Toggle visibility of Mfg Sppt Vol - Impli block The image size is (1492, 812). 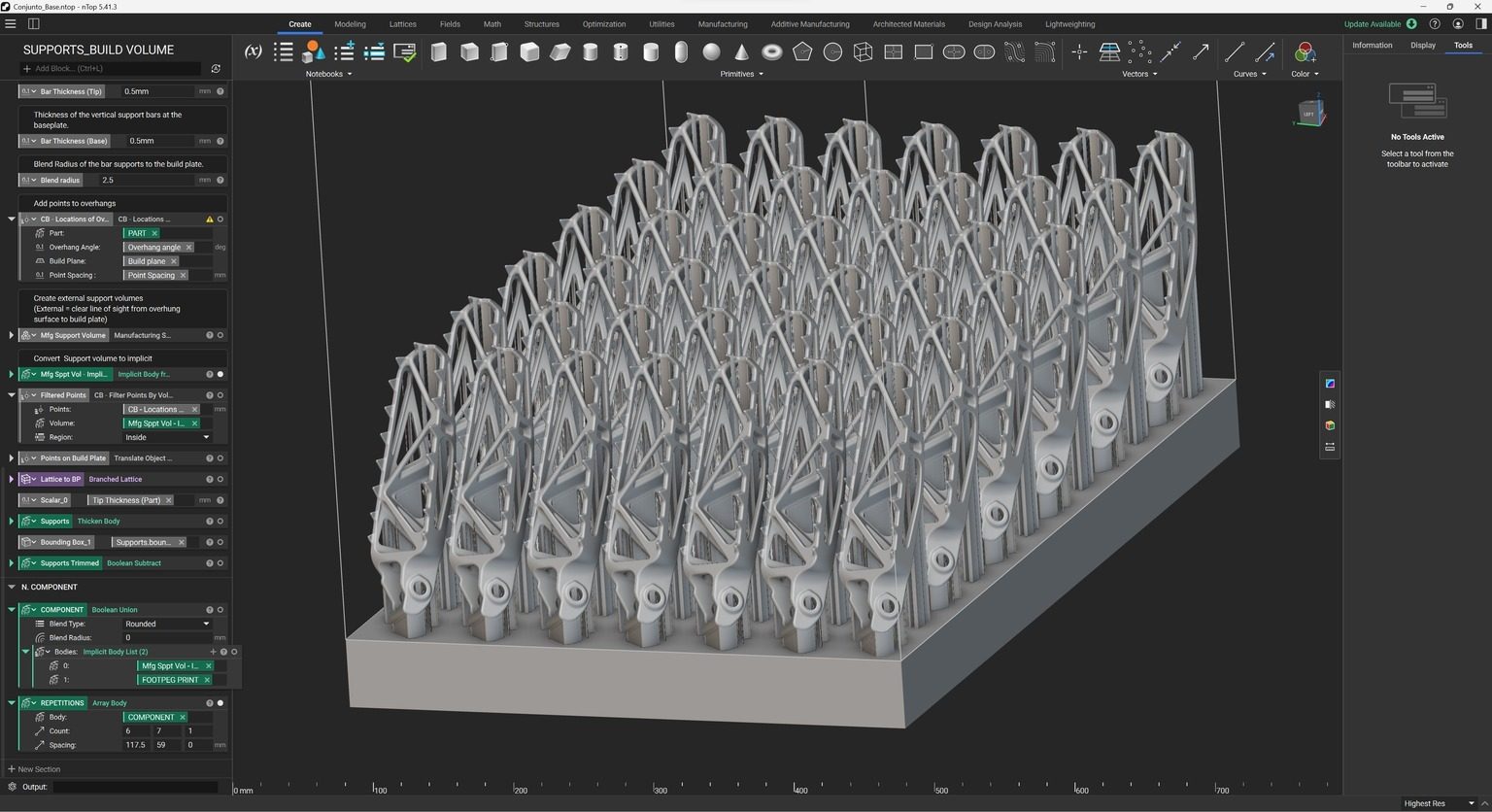(x=220, y=374)
